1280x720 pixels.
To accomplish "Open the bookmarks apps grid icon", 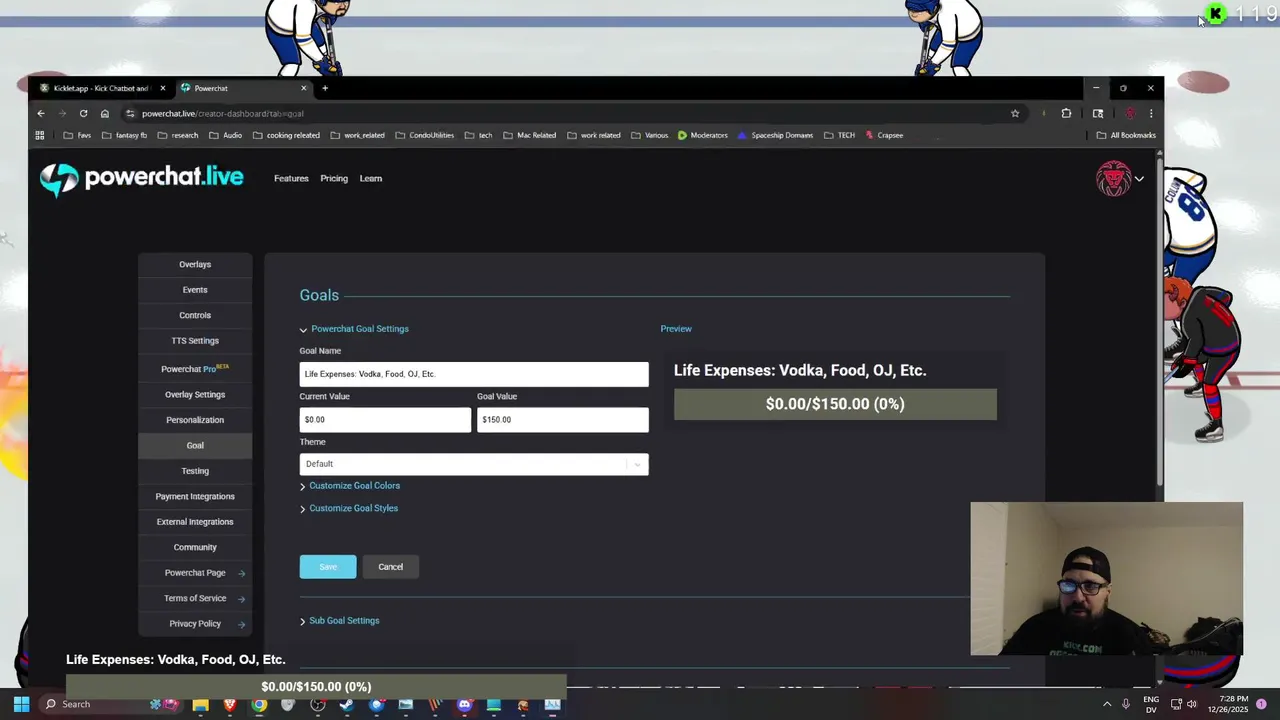I will click(x=40, y=135).
